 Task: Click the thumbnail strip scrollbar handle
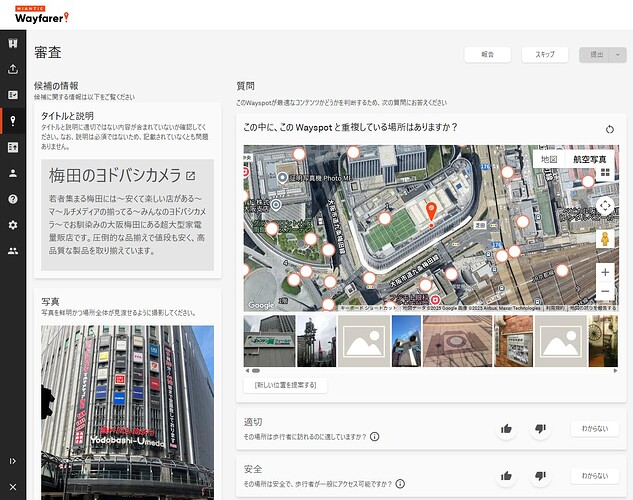(256, 370)
